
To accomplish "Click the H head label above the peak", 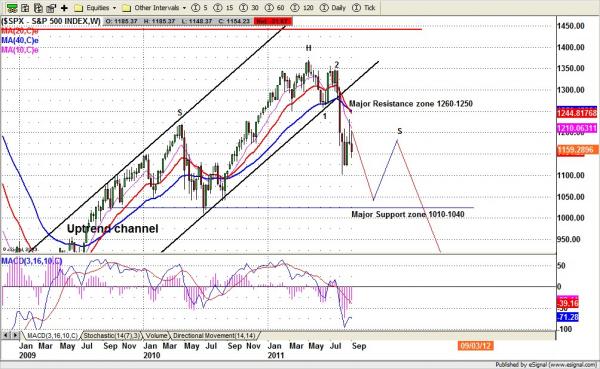I will (x=308, y=48).
